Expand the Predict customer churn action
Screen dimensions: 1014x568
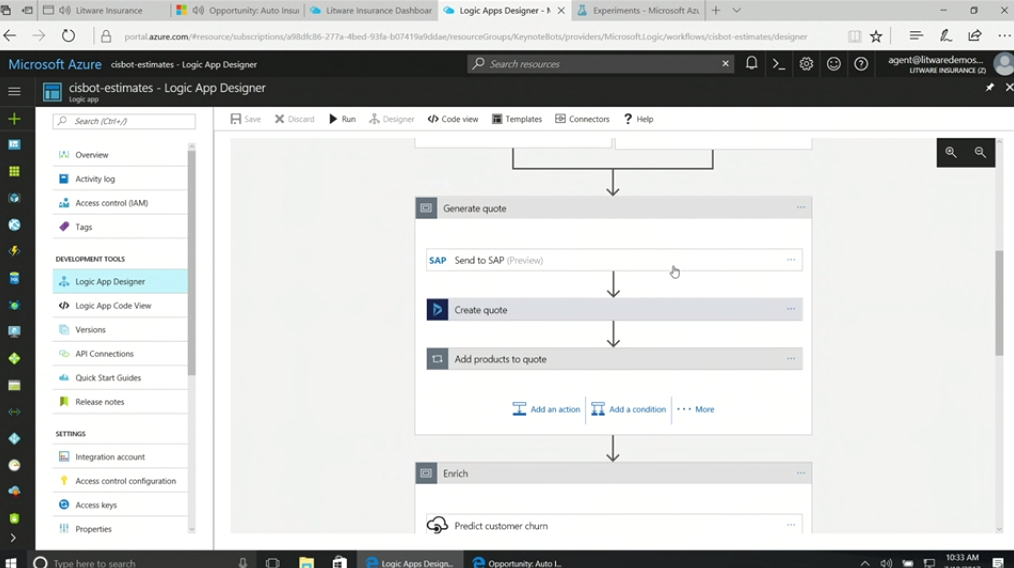click(614, 525)
